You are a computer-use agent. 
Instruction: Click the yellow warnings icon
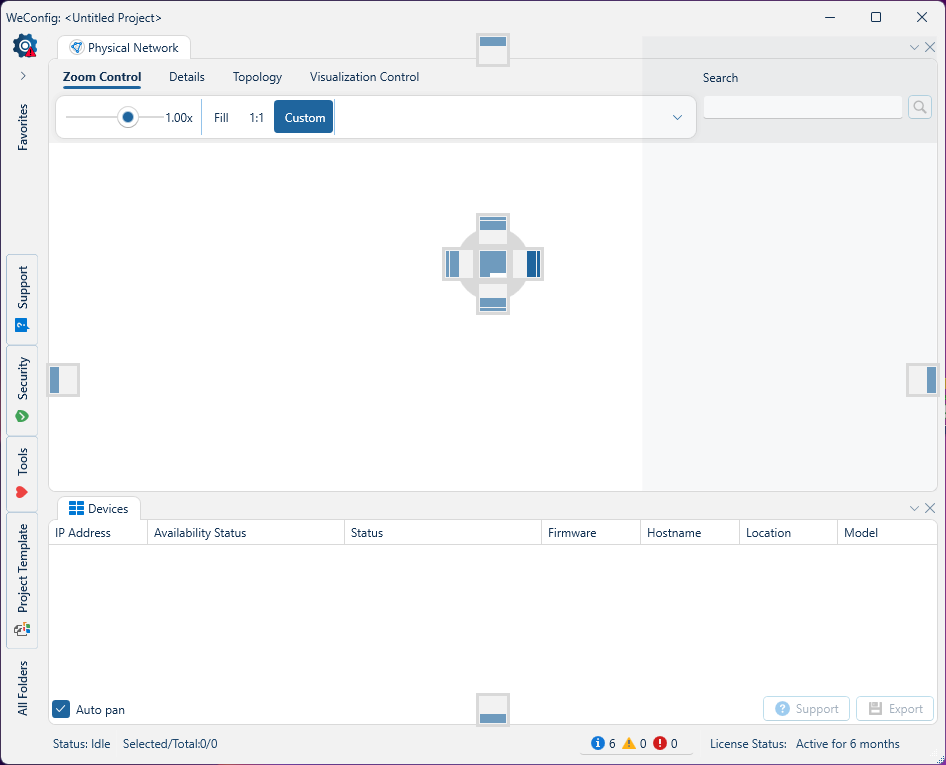coord(629,743)
